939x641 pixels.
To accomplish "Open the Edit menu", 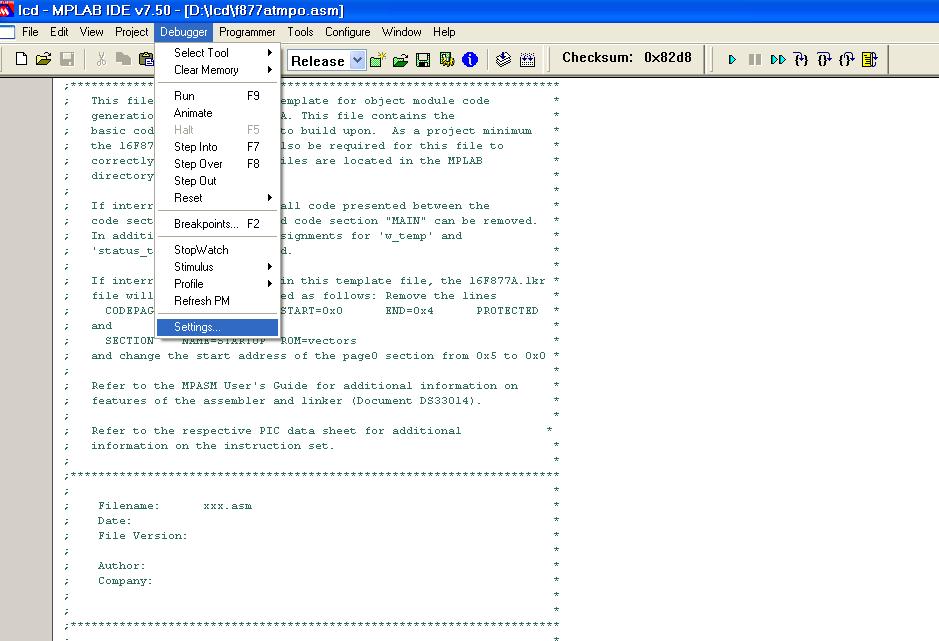I will pos(59,32).
